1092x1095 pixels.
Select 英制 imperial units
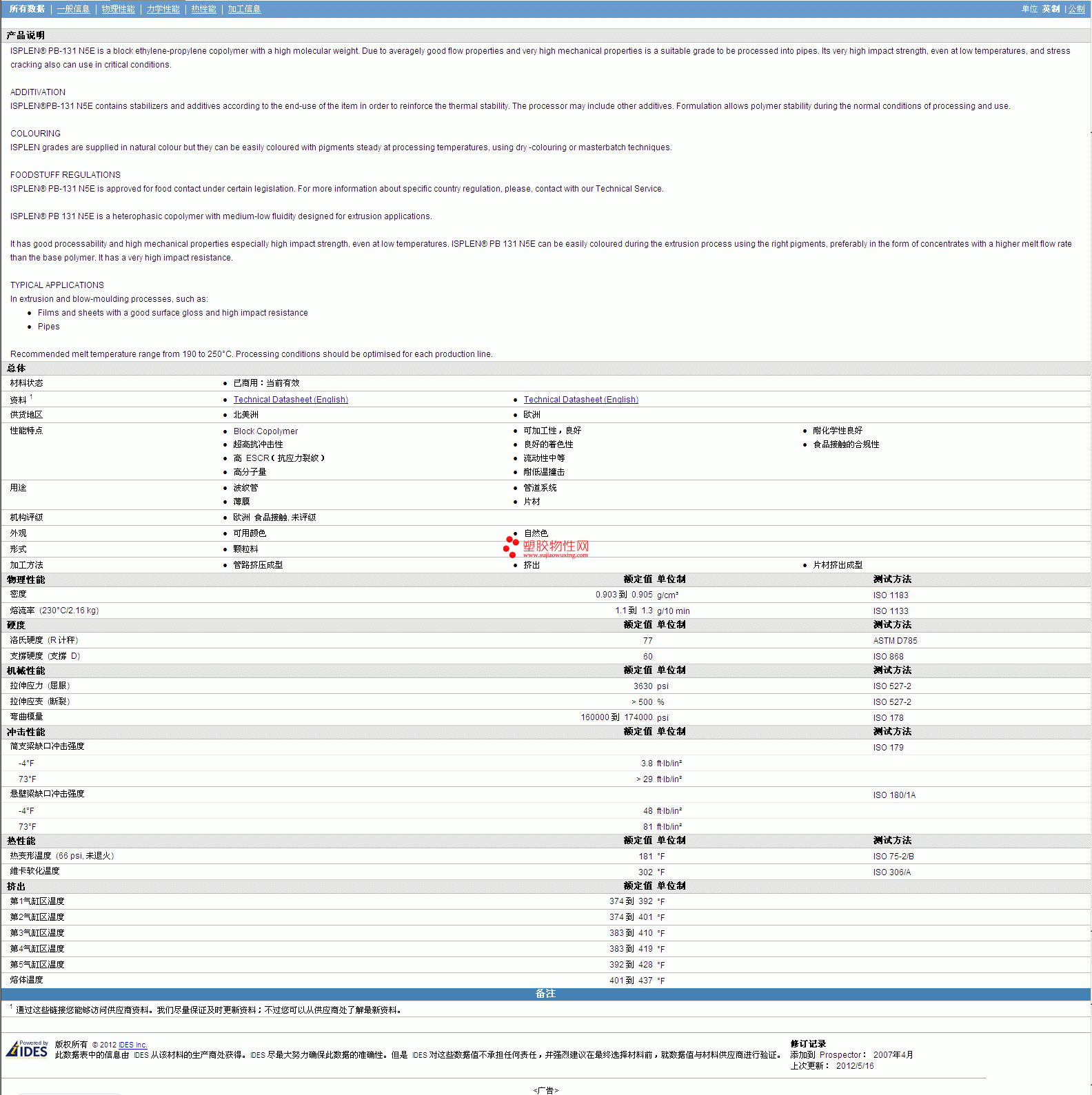point(1051,9)
